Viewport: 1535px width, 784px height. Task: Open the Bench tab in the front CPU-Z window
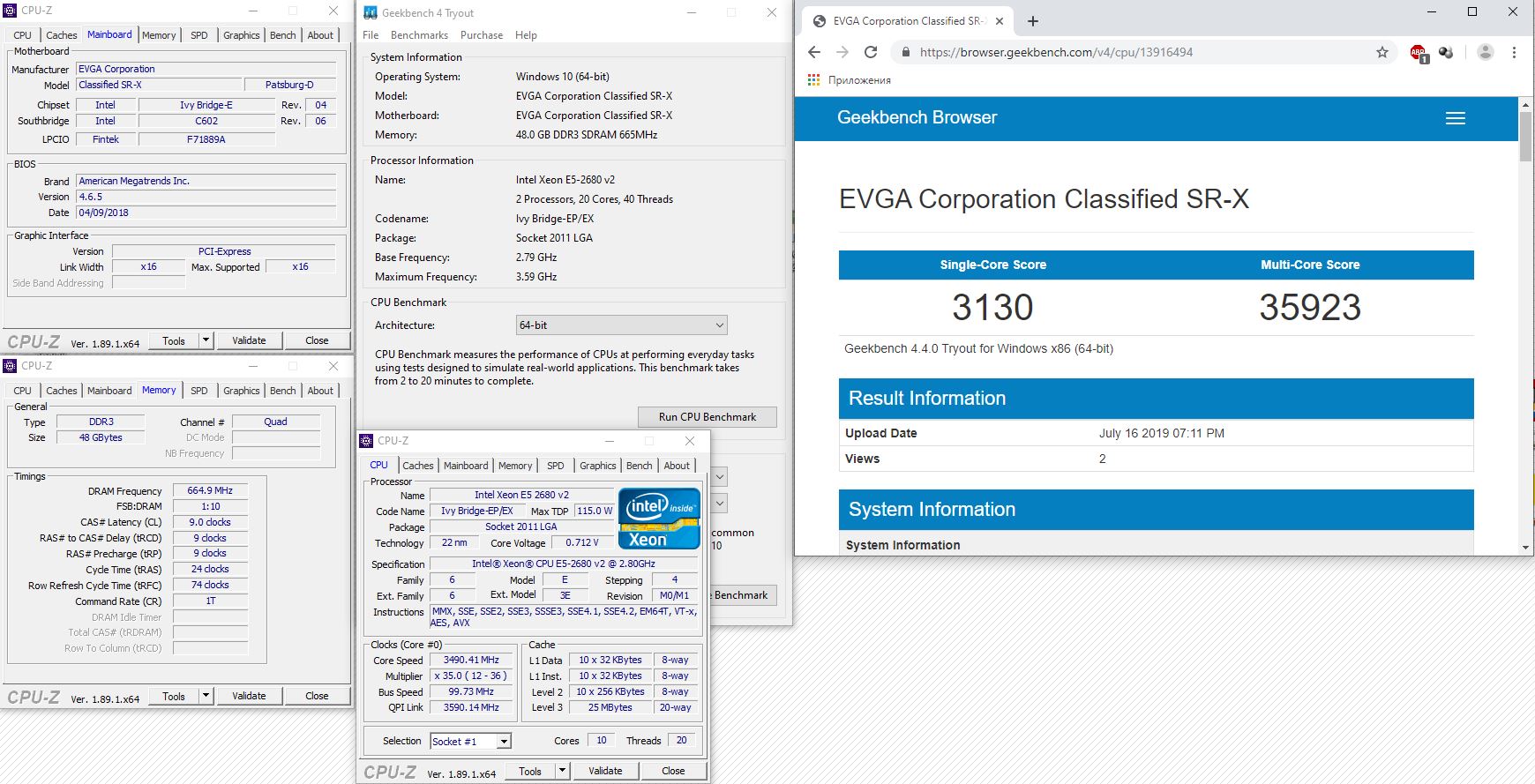tap(640, 466)
